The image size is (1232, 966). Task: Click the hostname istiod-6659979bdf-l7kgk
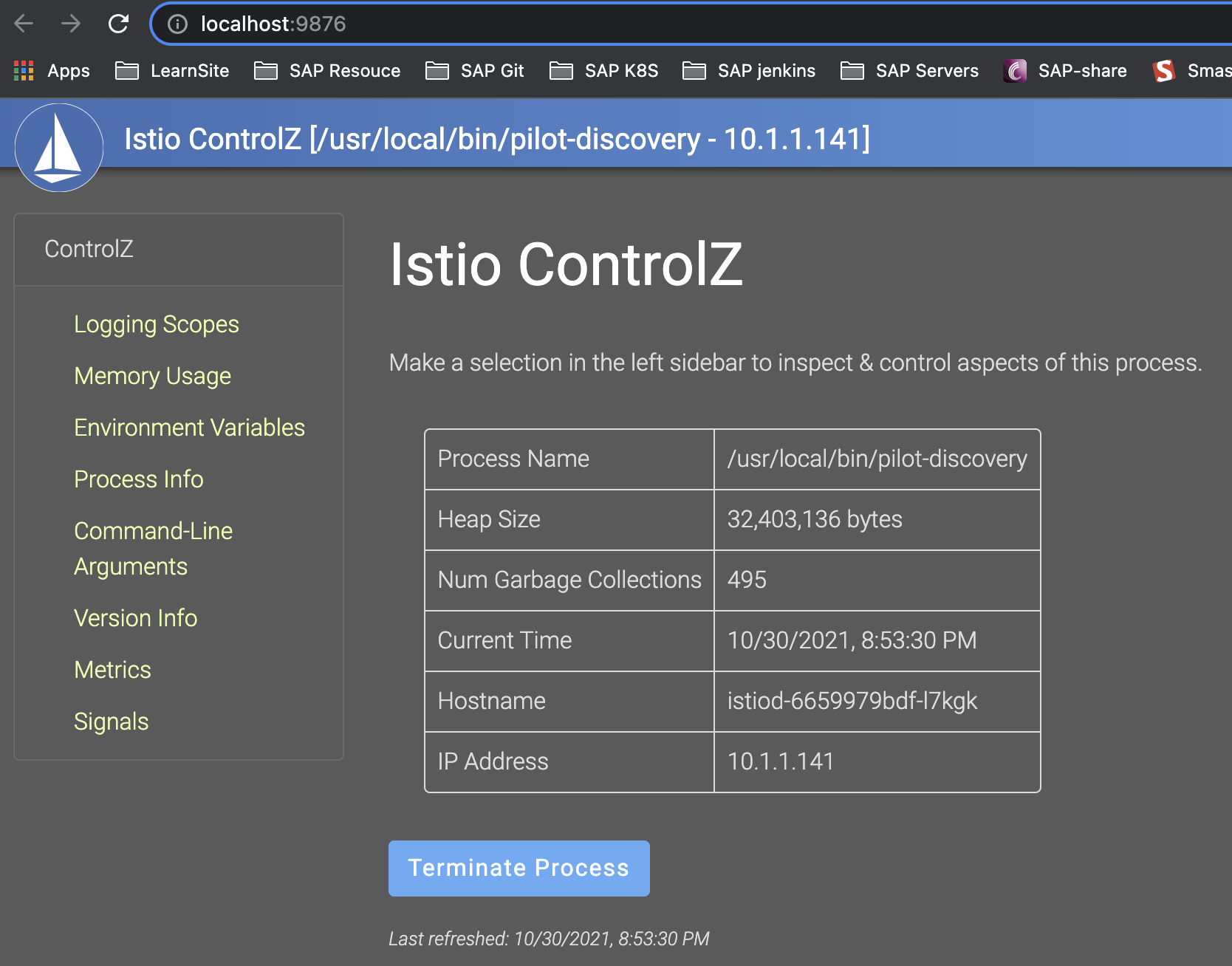click(x=852, y=701)
